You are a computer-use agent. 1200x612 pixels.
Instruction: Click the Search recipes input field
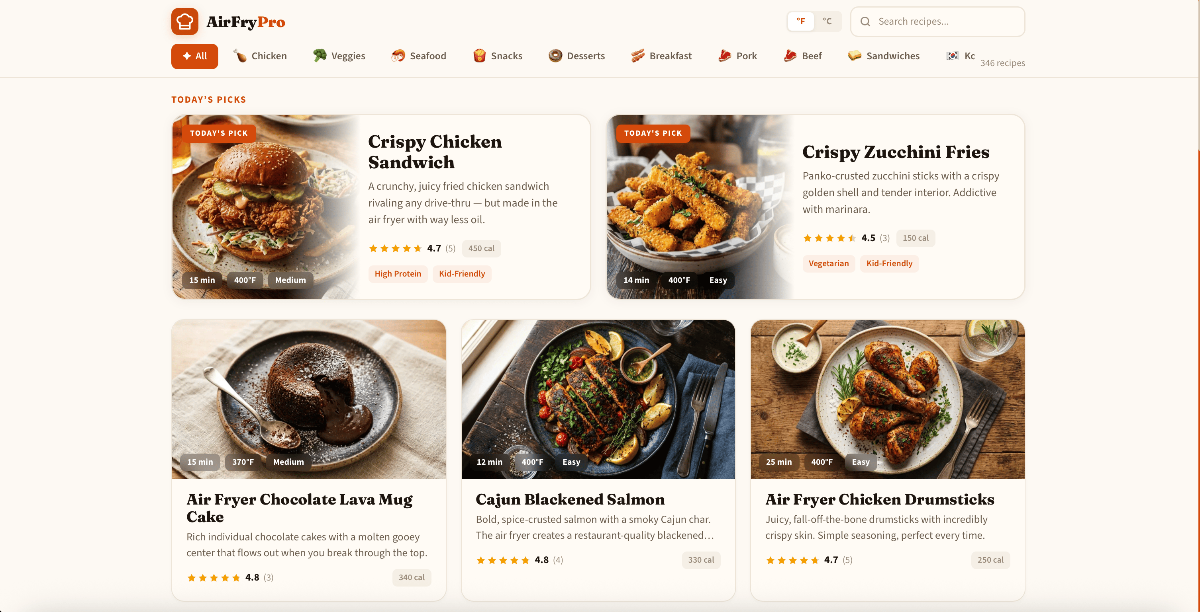coord(937,21)
